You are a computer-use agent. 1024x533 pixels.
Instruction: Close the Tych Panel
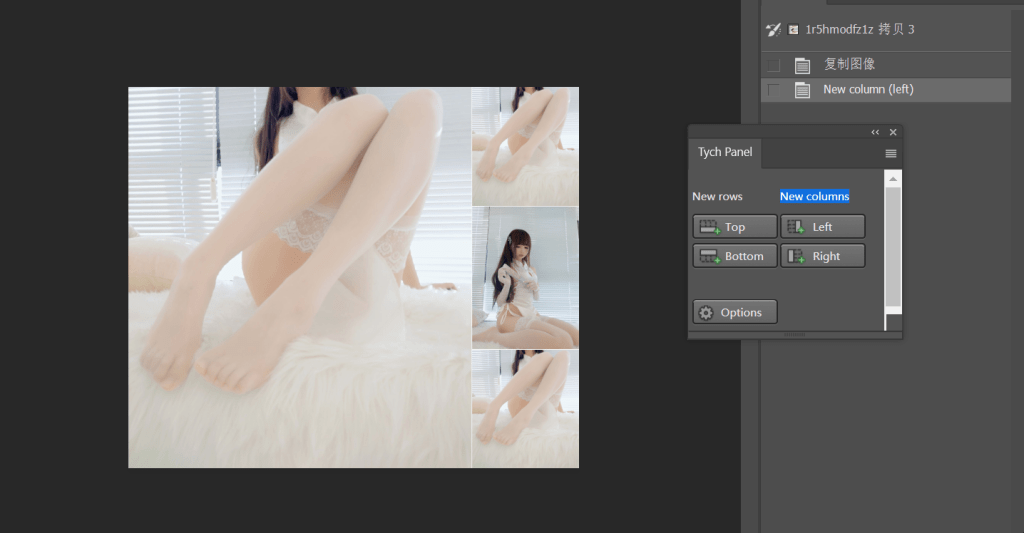(x=893, y=132)
